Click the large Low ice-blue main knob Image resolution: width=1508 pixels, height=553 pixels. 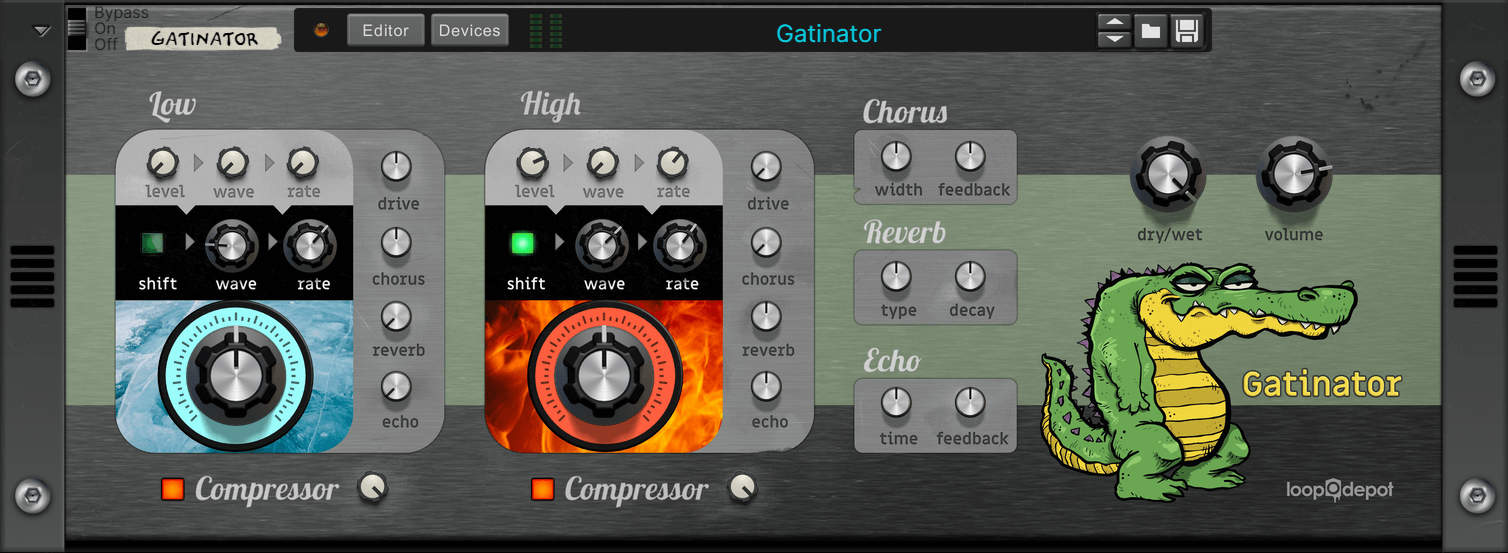235,375
